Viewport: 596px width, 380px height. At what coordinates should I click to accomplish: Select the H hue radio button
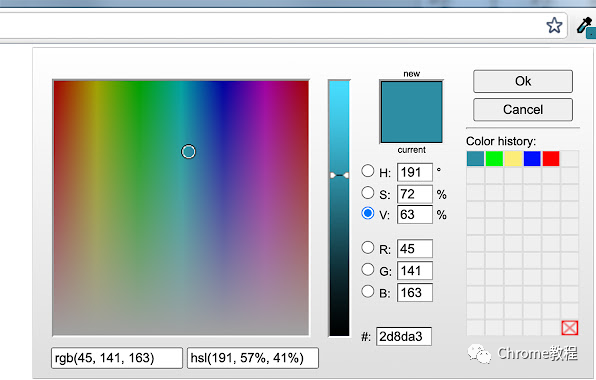point(368,171)
